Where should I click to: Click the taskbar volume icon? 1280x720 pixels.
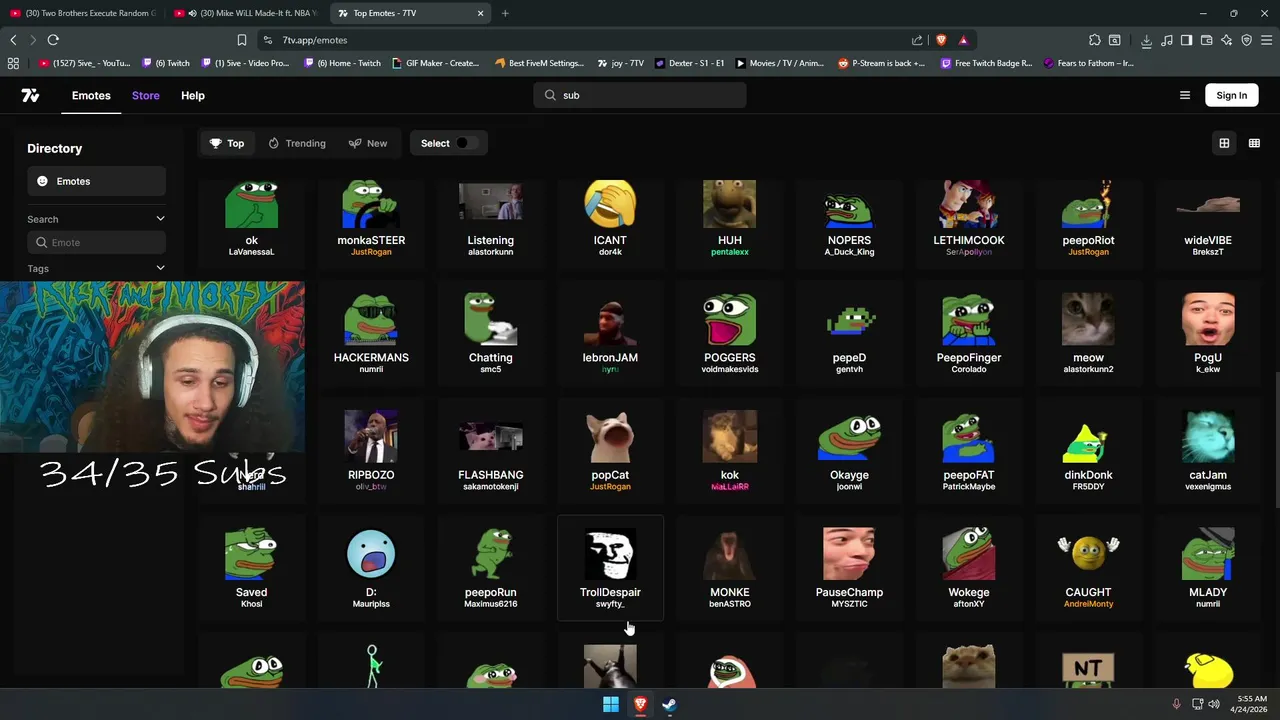click(1214, 704)
